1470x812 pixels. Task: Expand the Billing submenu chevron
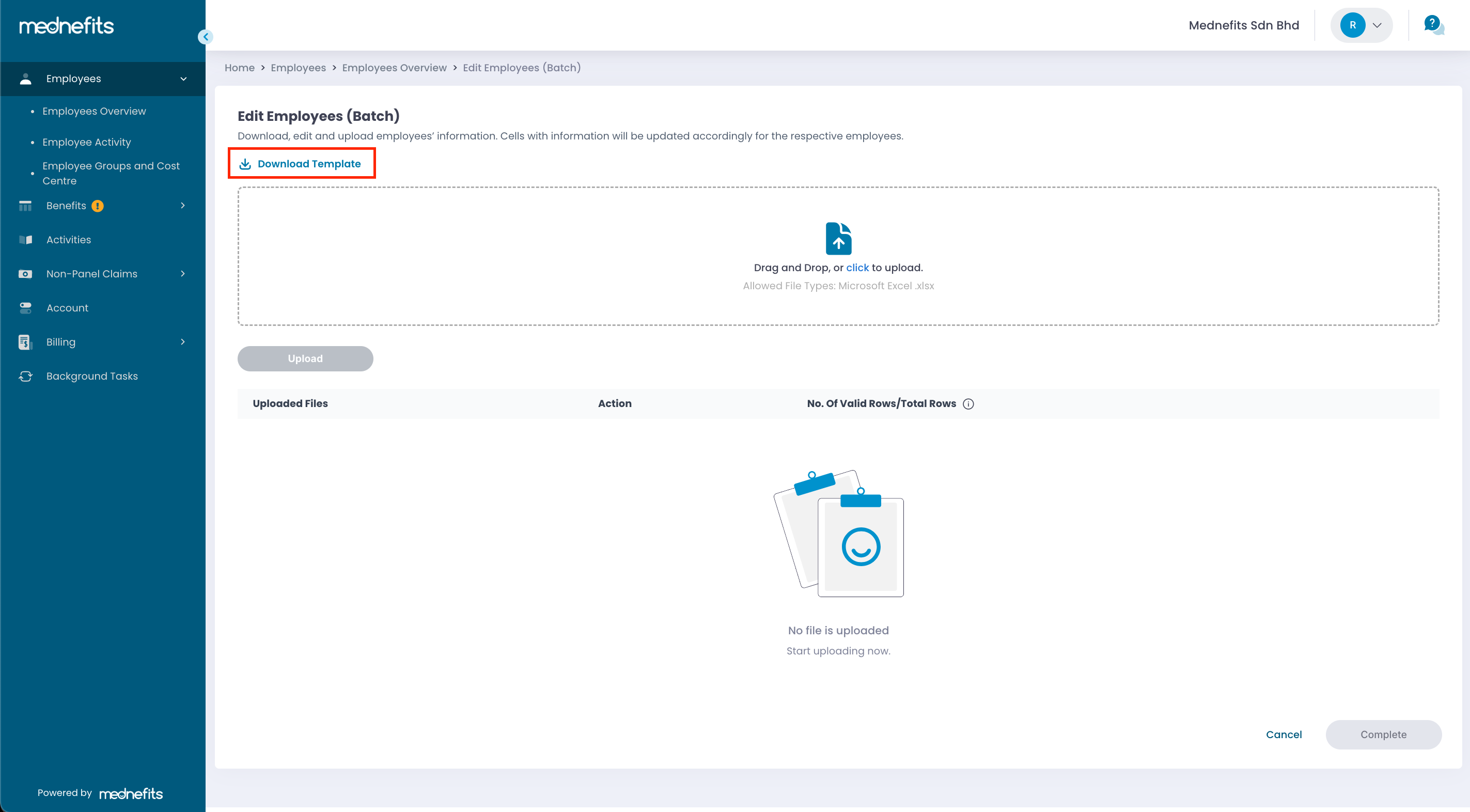(183, 342)
